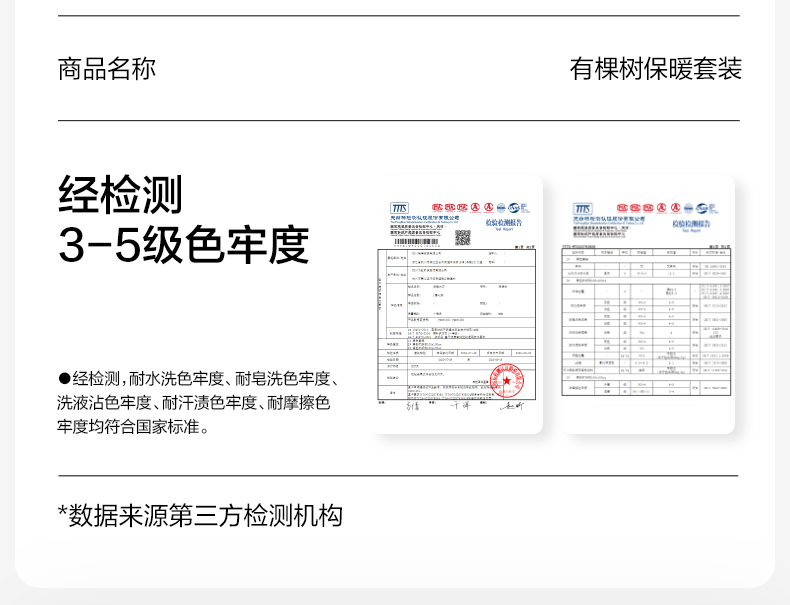Image resolution: width=790 pixels, height=605 pixels.
Task: Click the 经检测 heading text
Action: [120, 194]
